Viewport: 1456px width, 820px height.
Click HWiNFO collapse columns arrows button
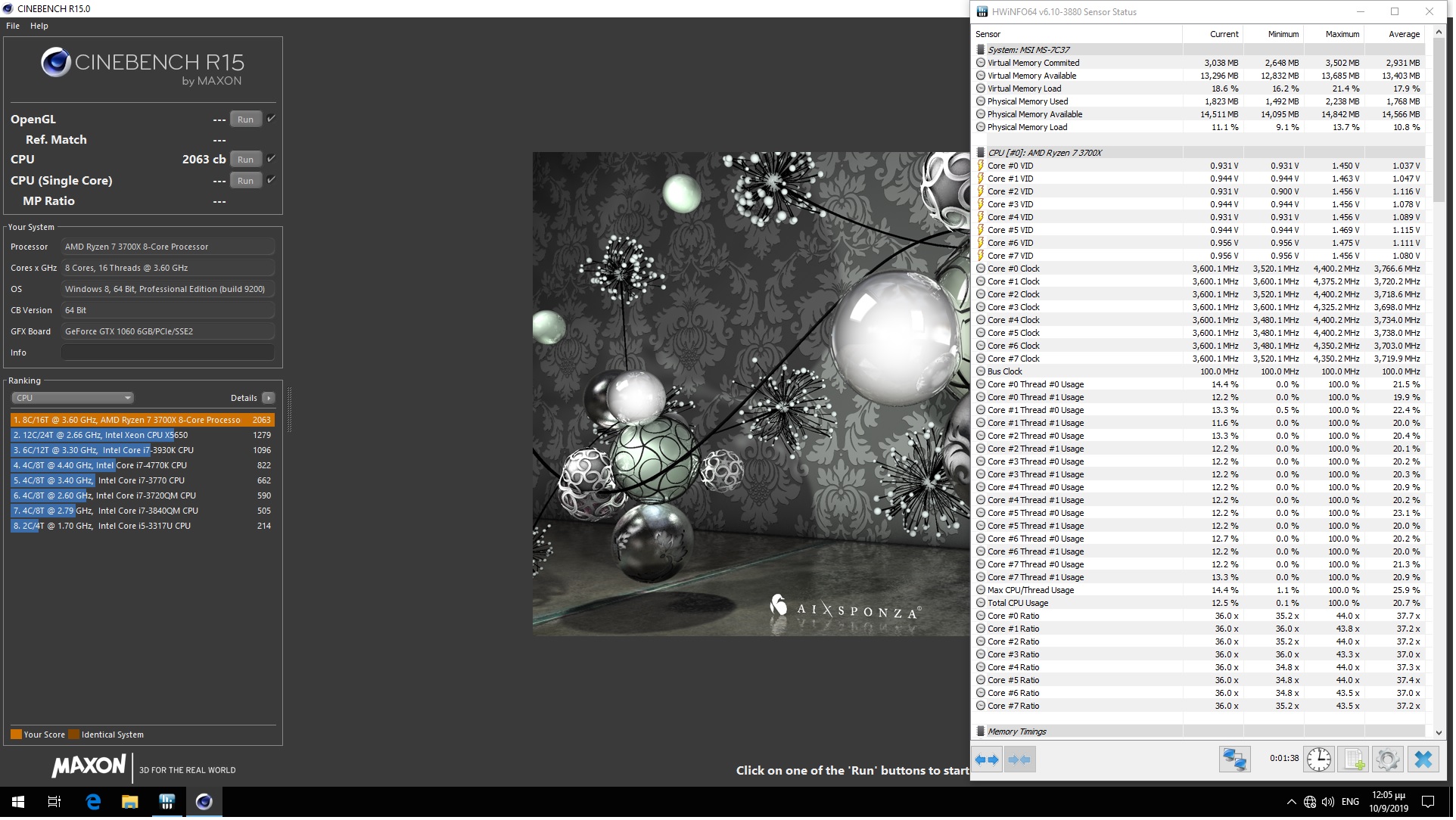tap(1022, 761)
